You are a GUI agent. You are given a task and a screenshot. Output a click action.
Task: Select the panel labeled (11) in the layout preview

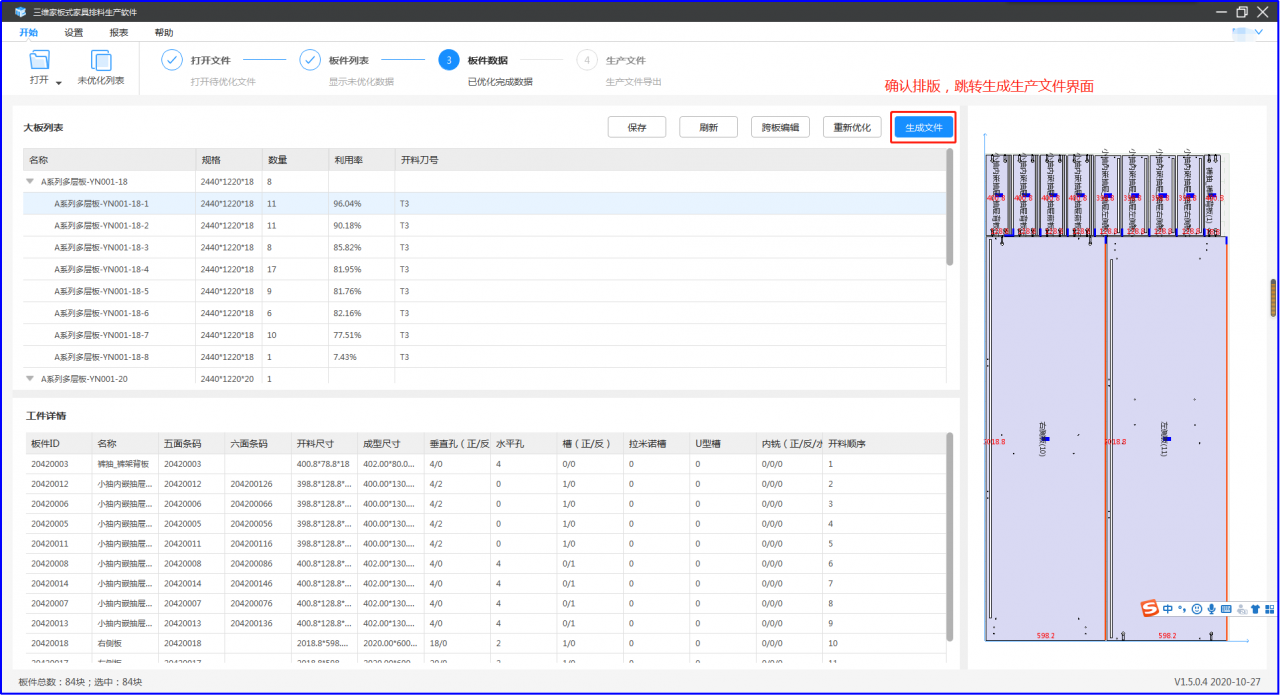[x=1166, y=439]
